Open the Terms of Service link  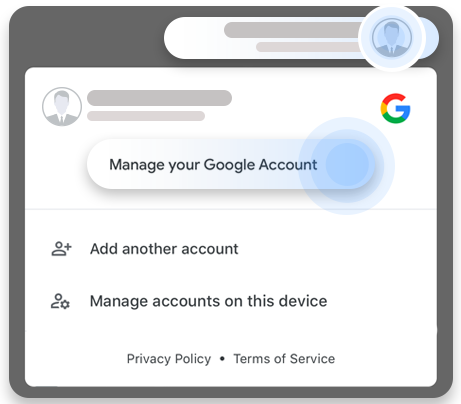(x=284, y=359)
